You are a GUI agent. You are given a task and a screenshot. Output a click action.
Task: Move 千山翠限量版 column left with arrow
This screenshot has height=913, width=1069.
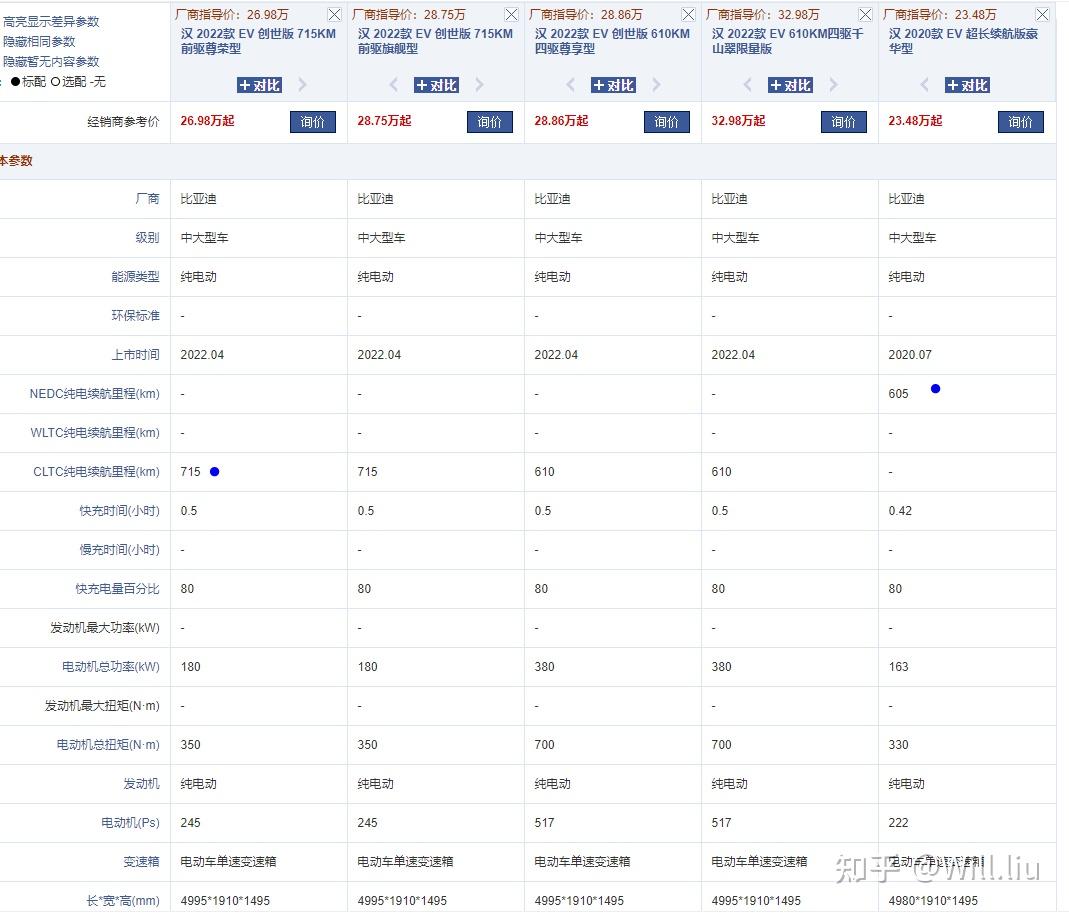tap(747, 85)
